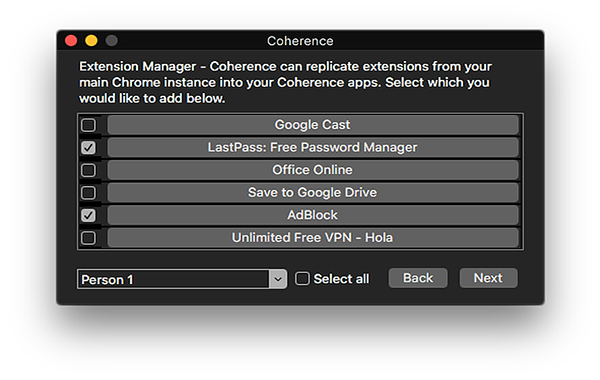The height and width of the screenshot is (380, 600).
Task: Pick the Save to Google Drive row
Action: (x=313, y=192)
